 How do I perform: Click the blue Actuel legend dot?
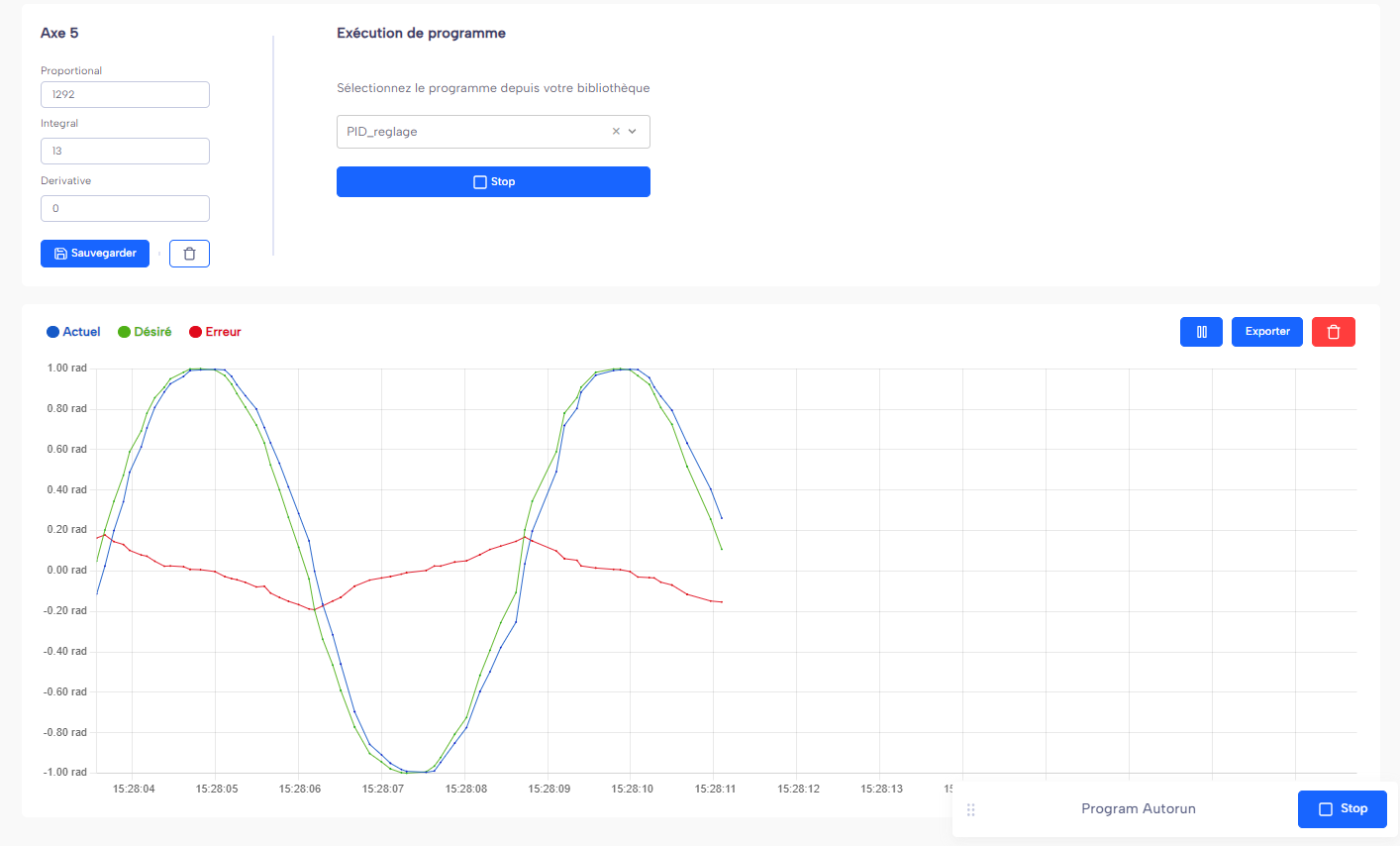[52, 332]
